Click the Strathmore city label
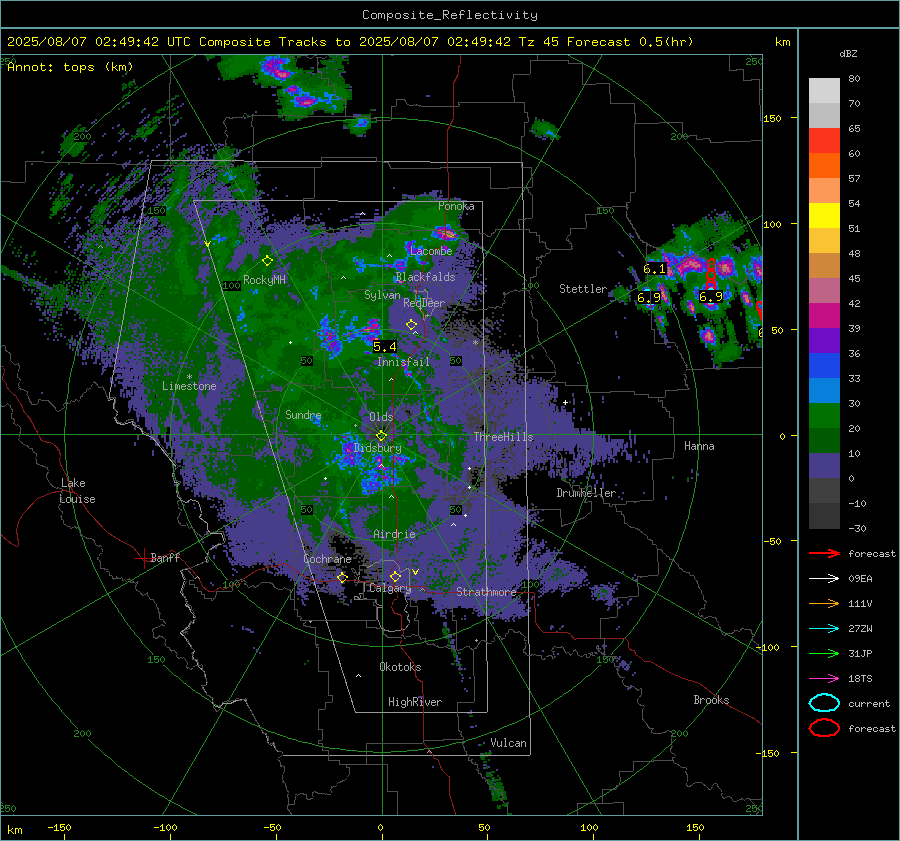Screen dimensions: 900x841 (486, 592)
